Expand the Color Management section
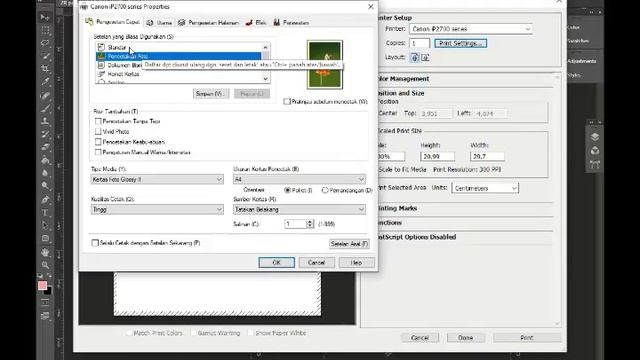 (403, 79)
